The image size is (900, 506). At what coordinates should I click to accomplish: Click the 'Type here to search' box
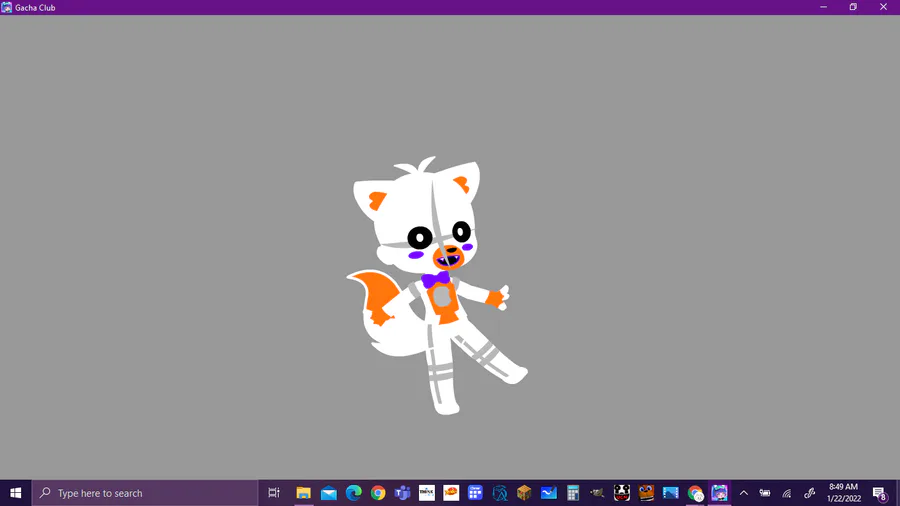145,493
